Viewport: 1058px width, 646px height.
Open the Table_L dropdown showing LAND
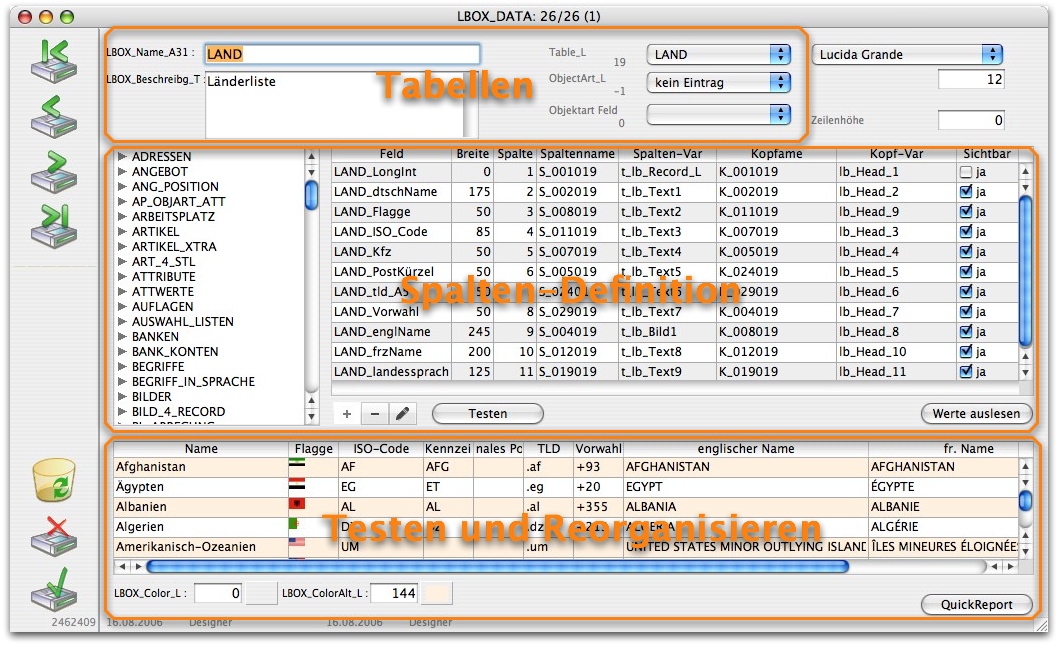point(719,55)
